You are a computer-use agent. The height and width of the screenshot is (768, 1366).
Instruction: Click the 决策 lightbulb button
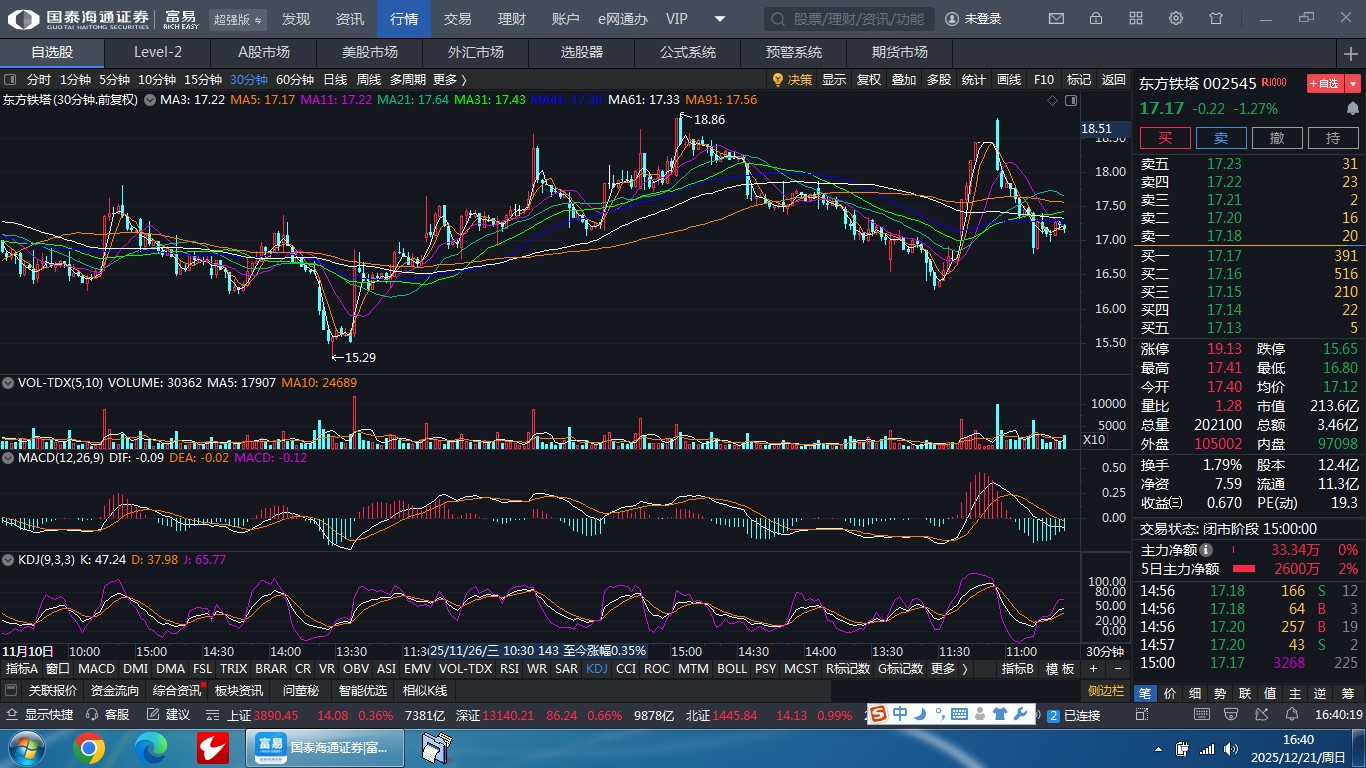point(791,80)
